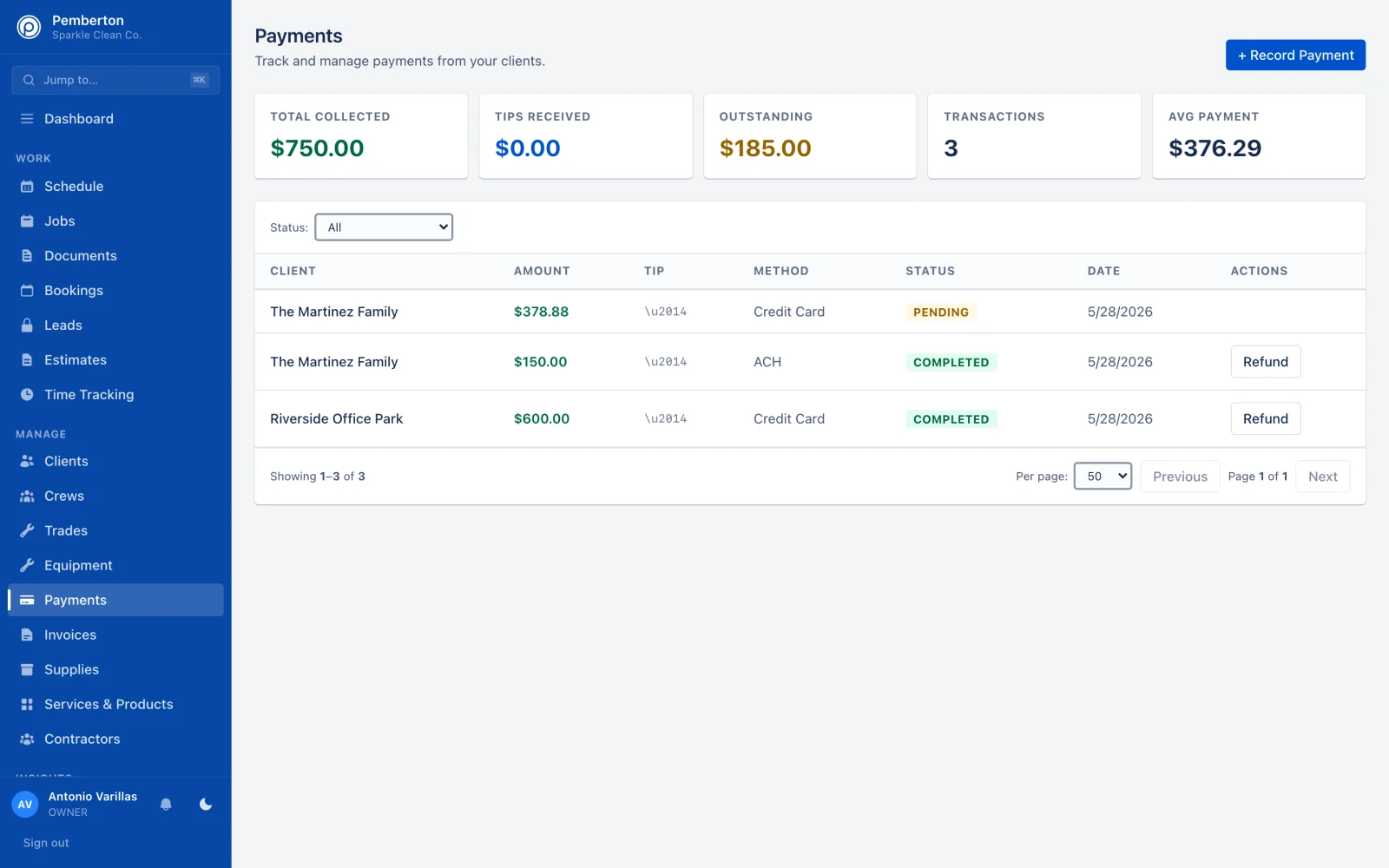Navigate to Invoices
Viewport: 1389px width, 868px height.
115,635
